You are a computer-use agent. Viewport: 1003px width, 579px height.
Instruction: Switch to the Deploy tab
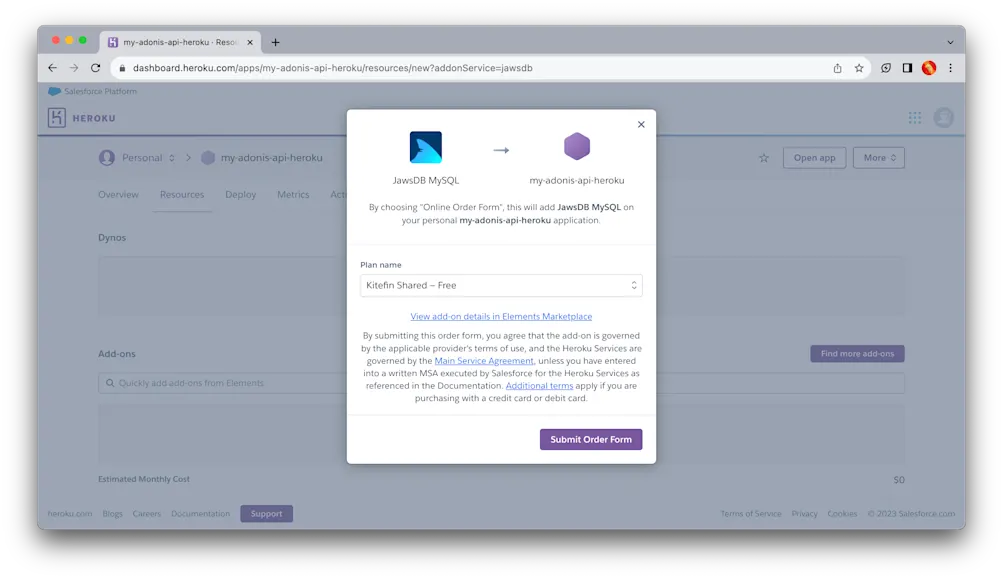click(x=241, y=194)
